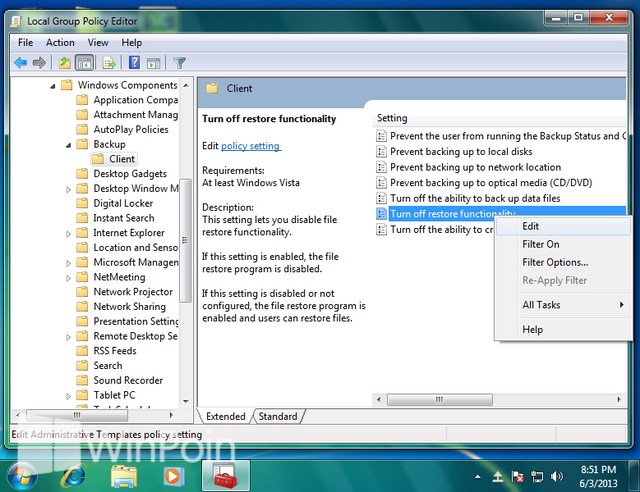
Task: Open the Windows Start orb
Action: (21, 476)
